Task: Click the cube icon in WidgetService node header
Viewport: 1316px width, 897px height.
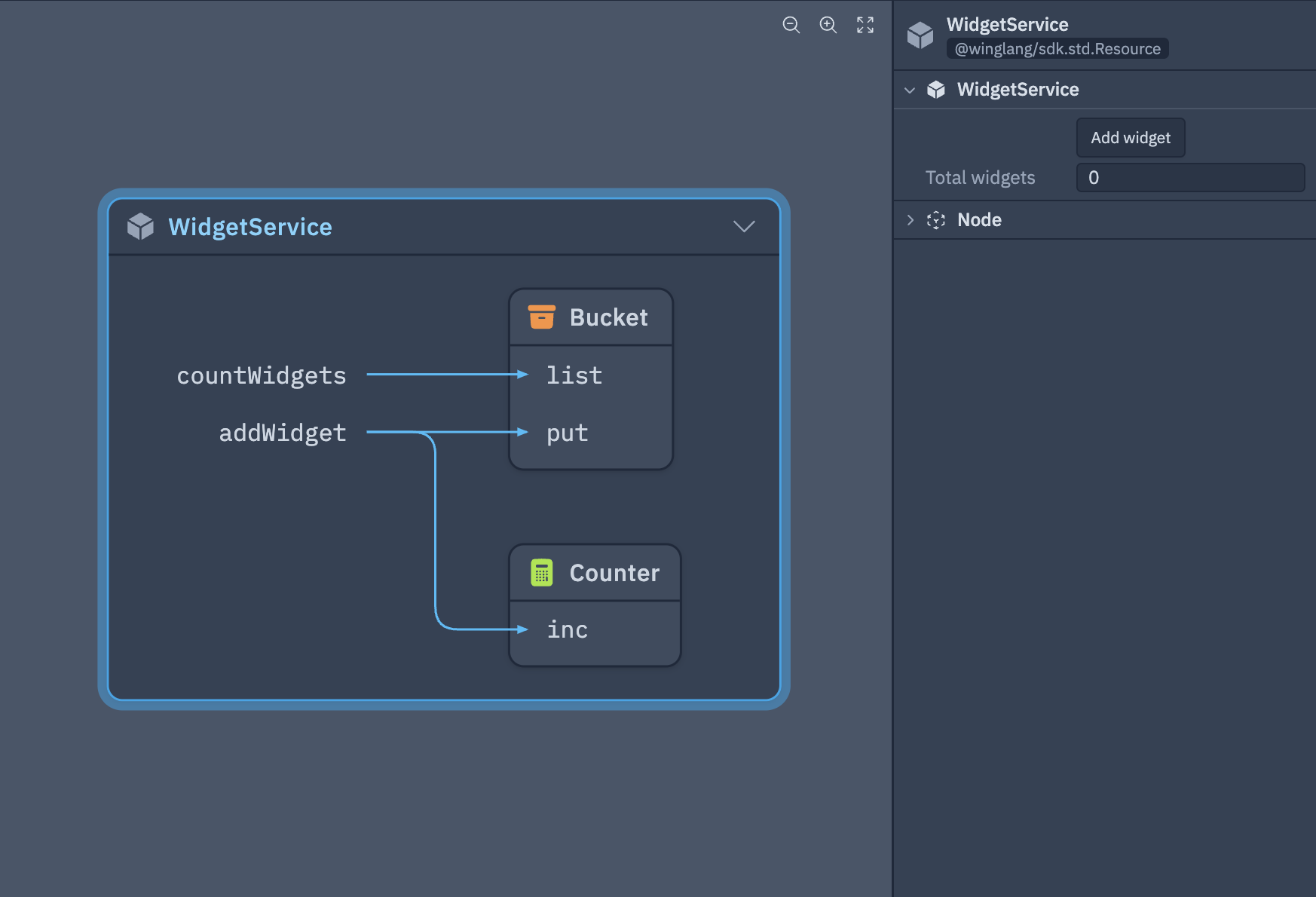Action: 140,226
